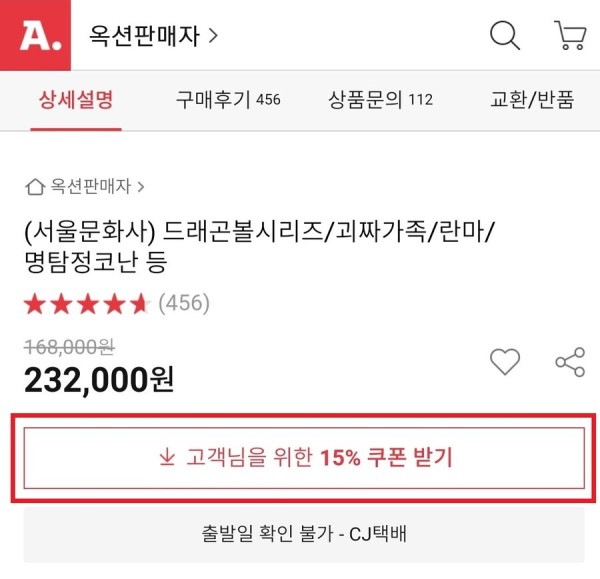This screenshot has height=579, width=600.
Task: Expand chevron beside header 옥션판매자
Action: (x=213, y=36)
